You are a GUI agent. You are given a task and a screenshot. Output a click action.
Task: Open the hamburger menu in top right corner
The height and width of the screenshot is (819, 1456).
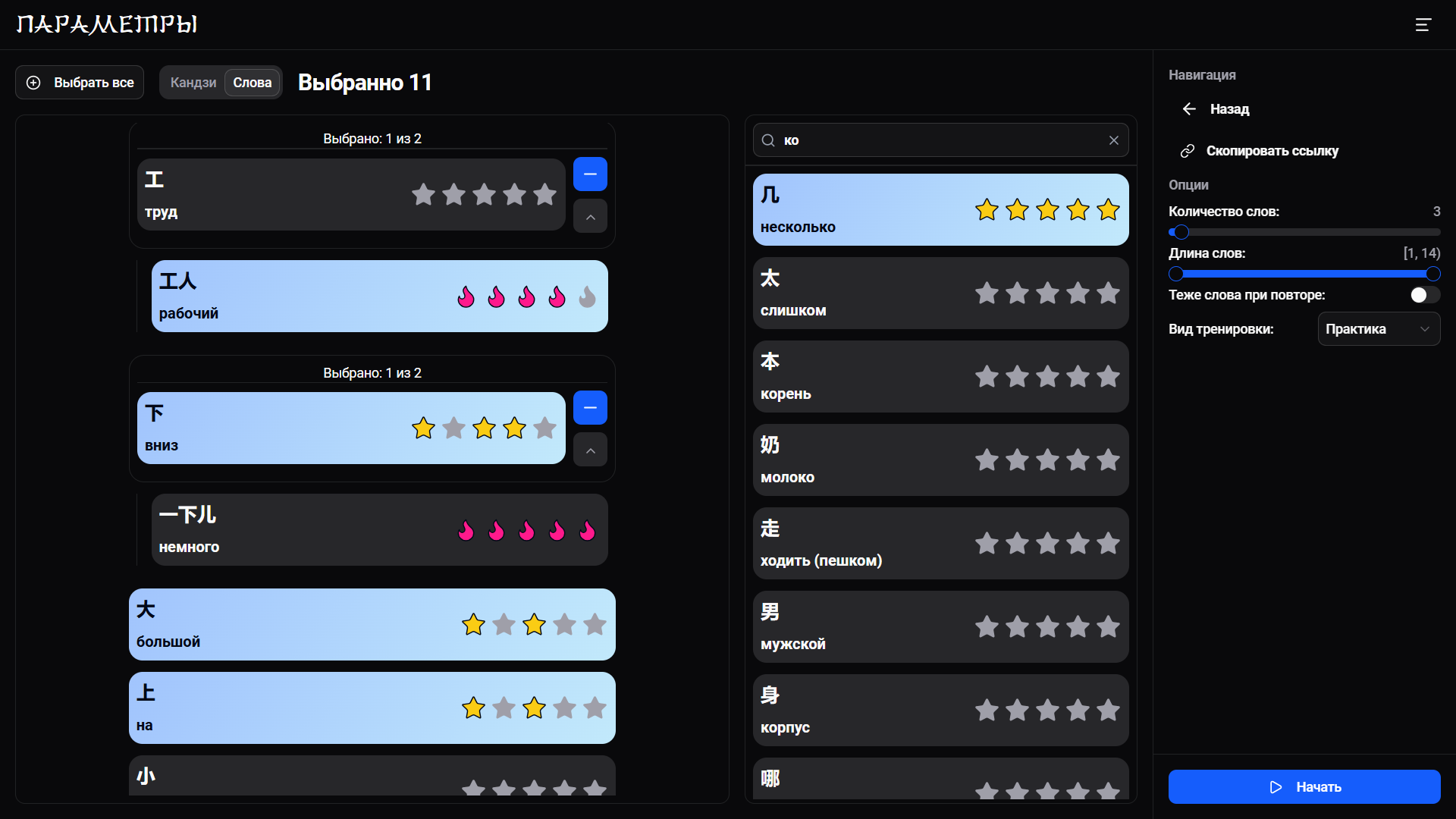tap(1423, 25)
